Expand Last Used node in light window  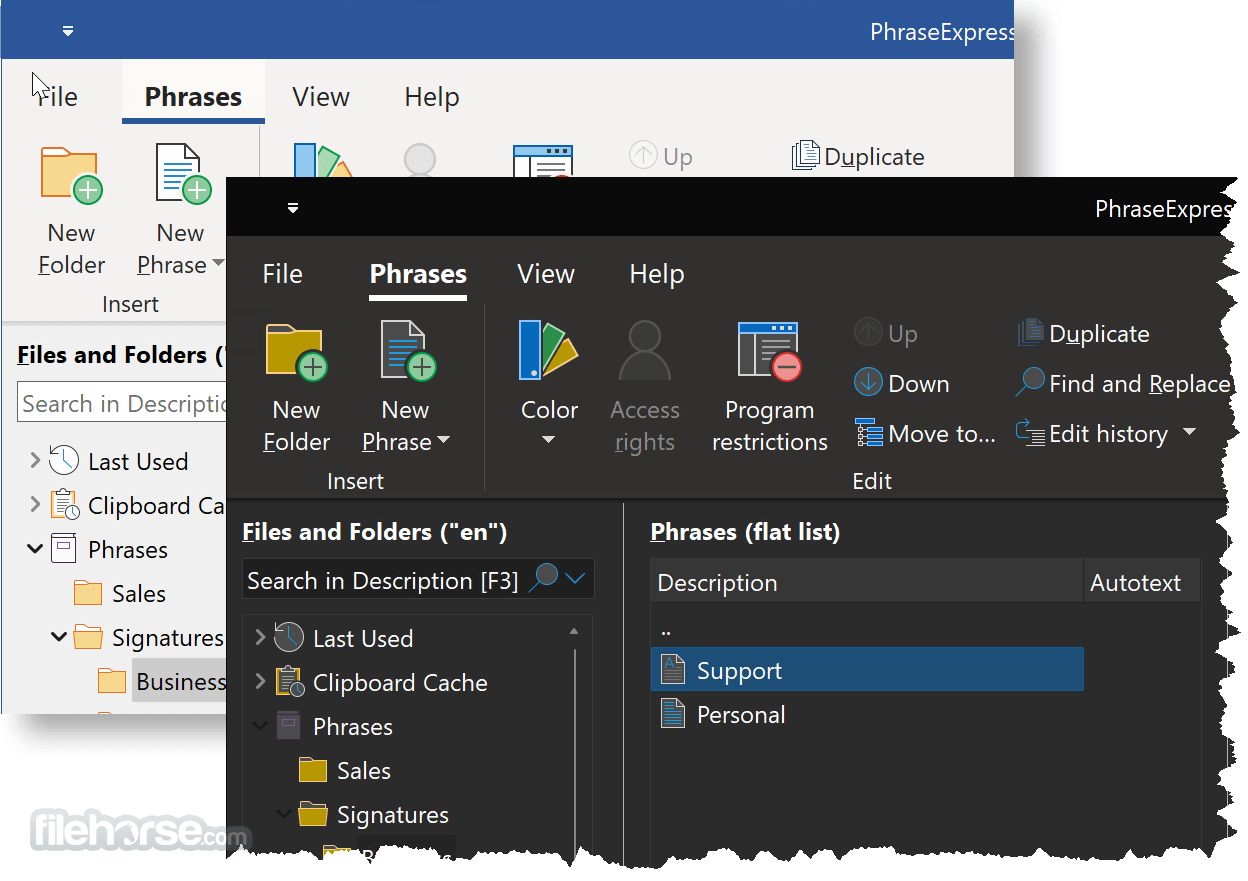(35, 460)
